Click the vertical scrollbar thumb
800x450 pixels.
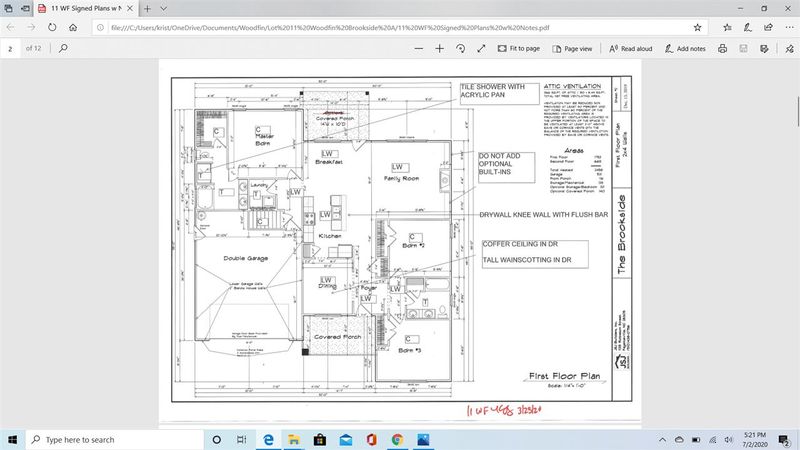click(x=797, y=111)
